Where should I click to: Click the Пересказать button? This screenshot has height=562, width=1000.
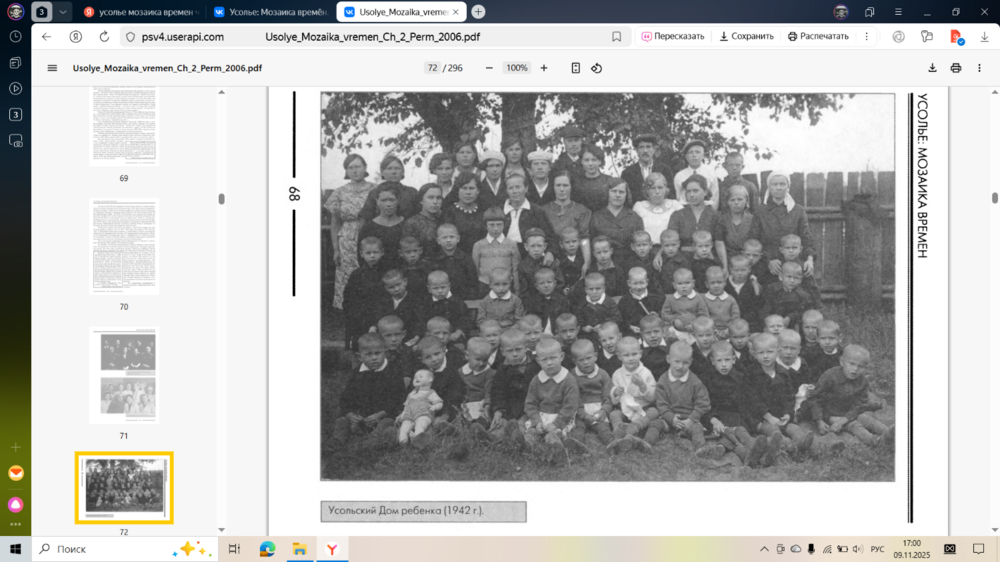(673, 36)
